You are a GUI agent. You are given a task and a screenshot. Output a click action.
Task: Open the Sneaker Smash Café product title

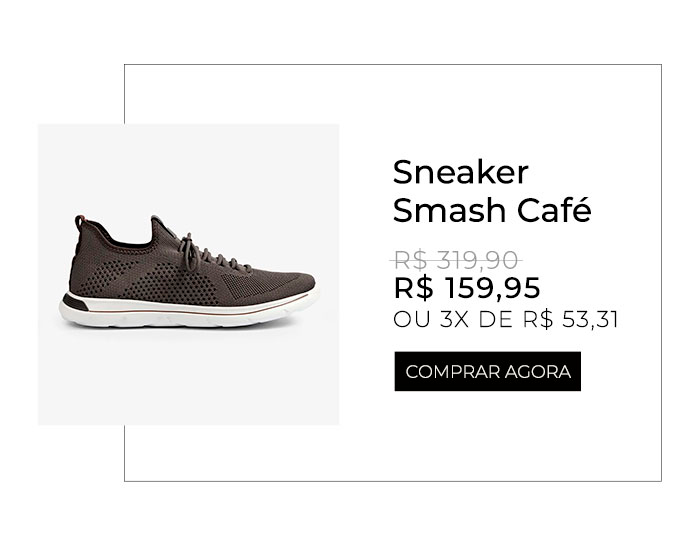(492, 191)
